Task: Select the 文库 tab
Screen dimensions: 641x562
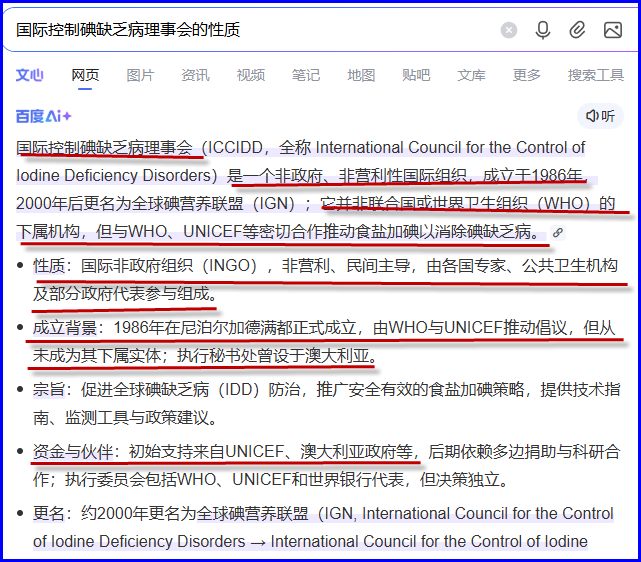Action: pos(471,75)
